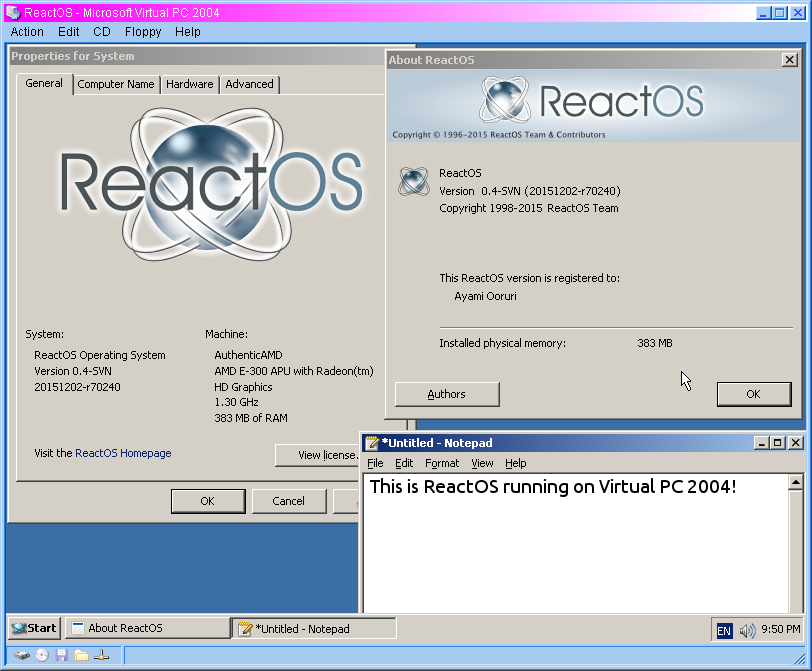Open the Start menu
The image size is (812, 671).
coord(35,628)
